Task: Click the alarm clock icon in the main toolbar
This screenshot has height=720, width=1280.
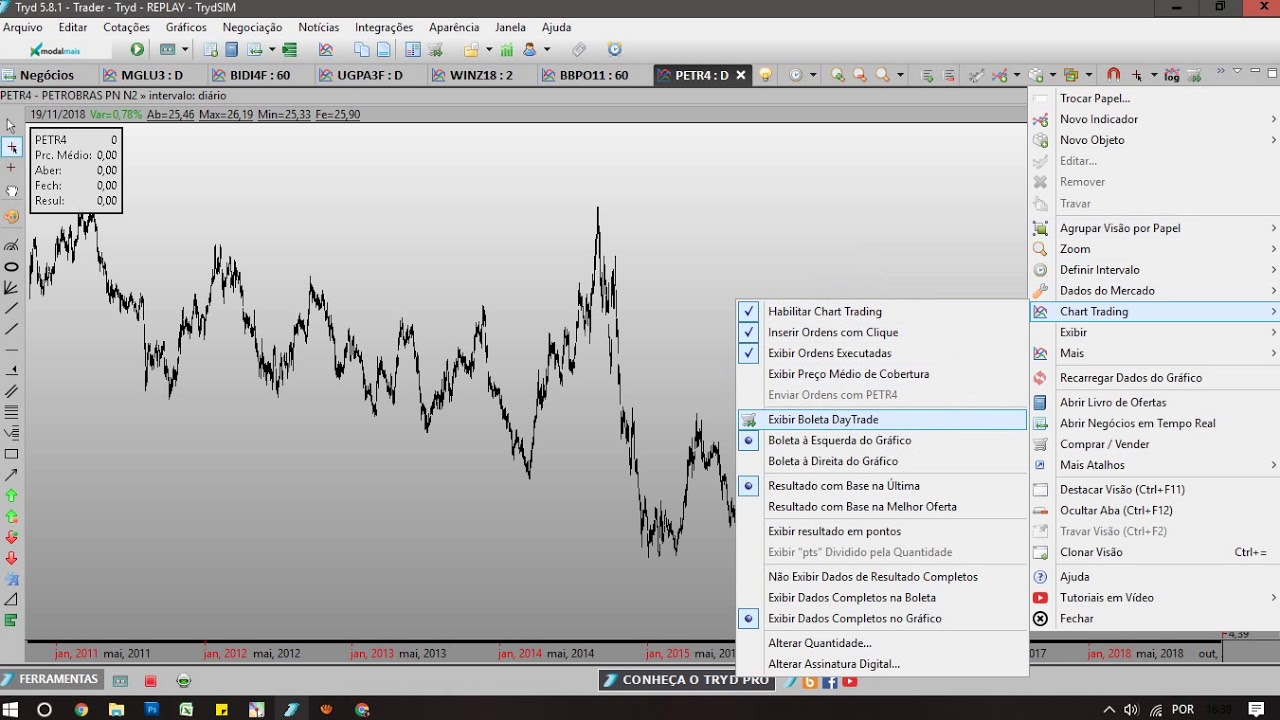Action: (615, 50)
